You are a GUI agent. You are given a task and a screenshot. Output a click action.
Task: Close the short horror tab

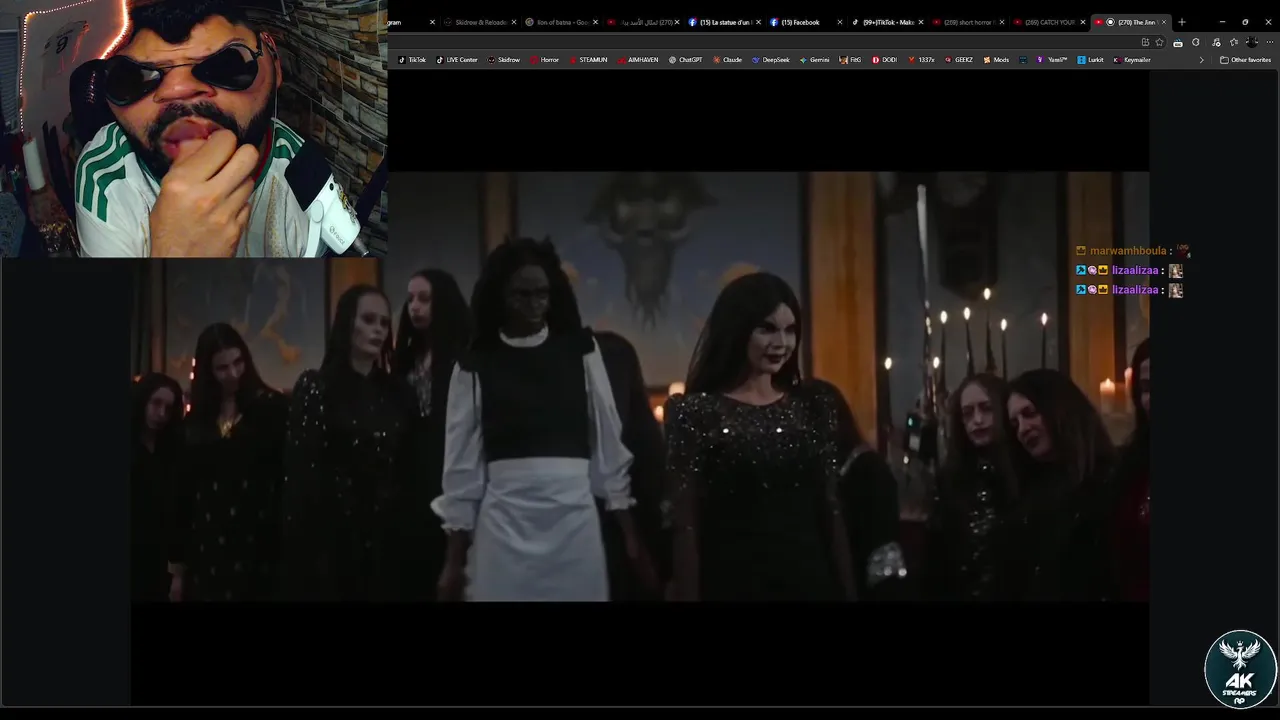(x=1001, y=22)
